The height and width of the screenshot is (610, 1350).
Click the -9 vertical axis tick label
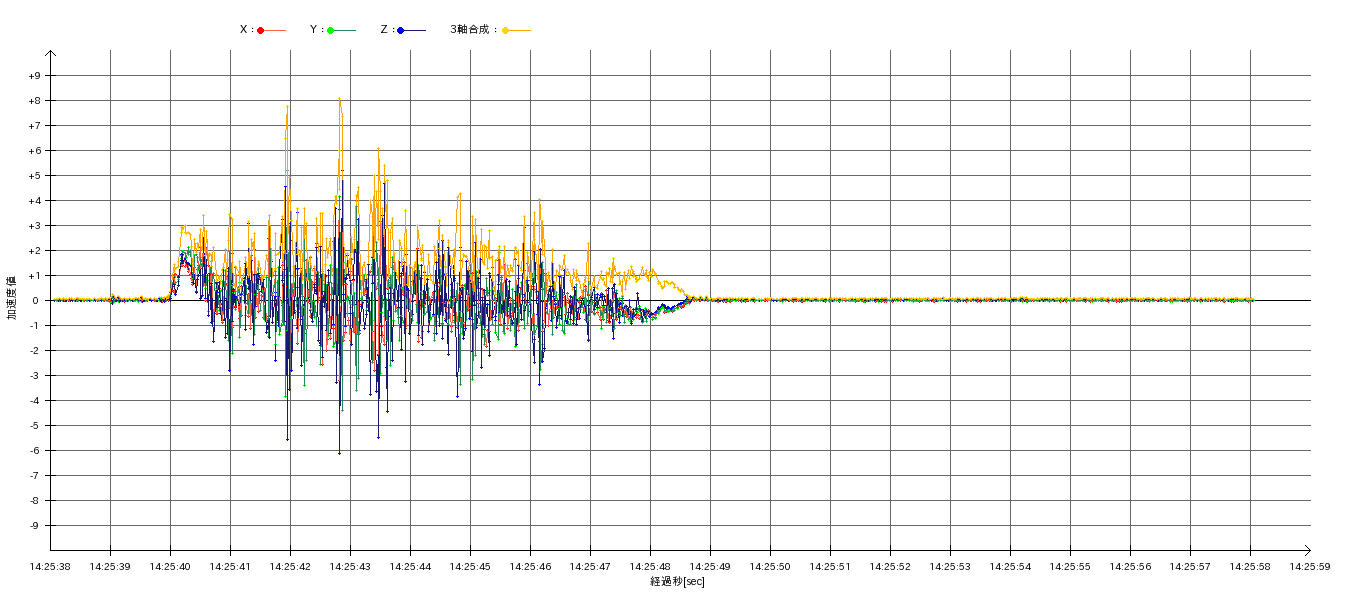pos(35,526)
